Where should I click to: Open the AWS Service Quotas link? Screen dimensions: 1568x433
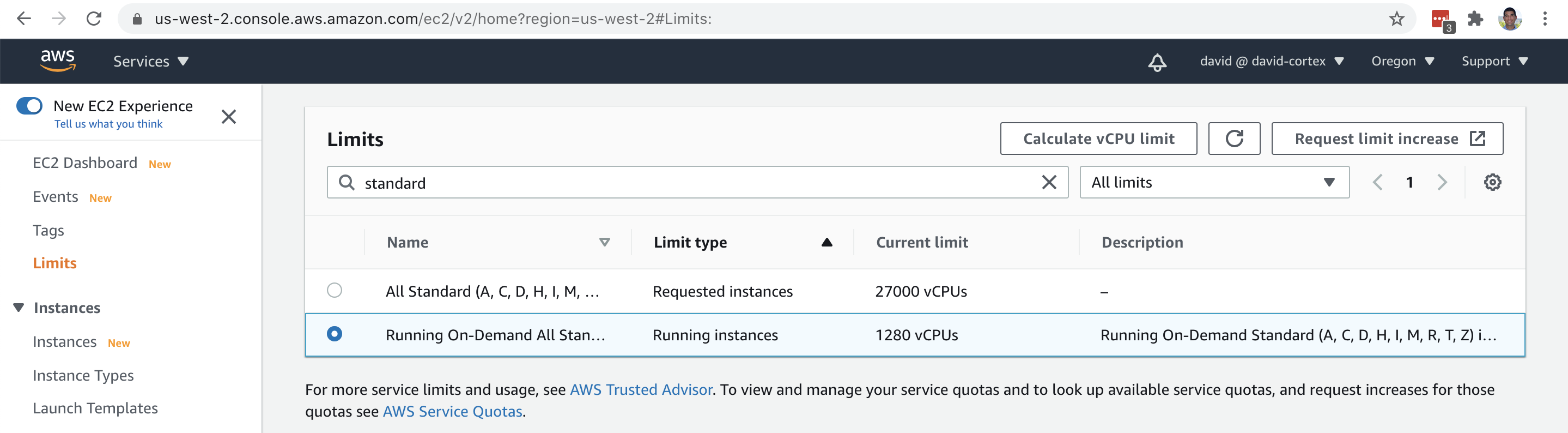point(452,412)
